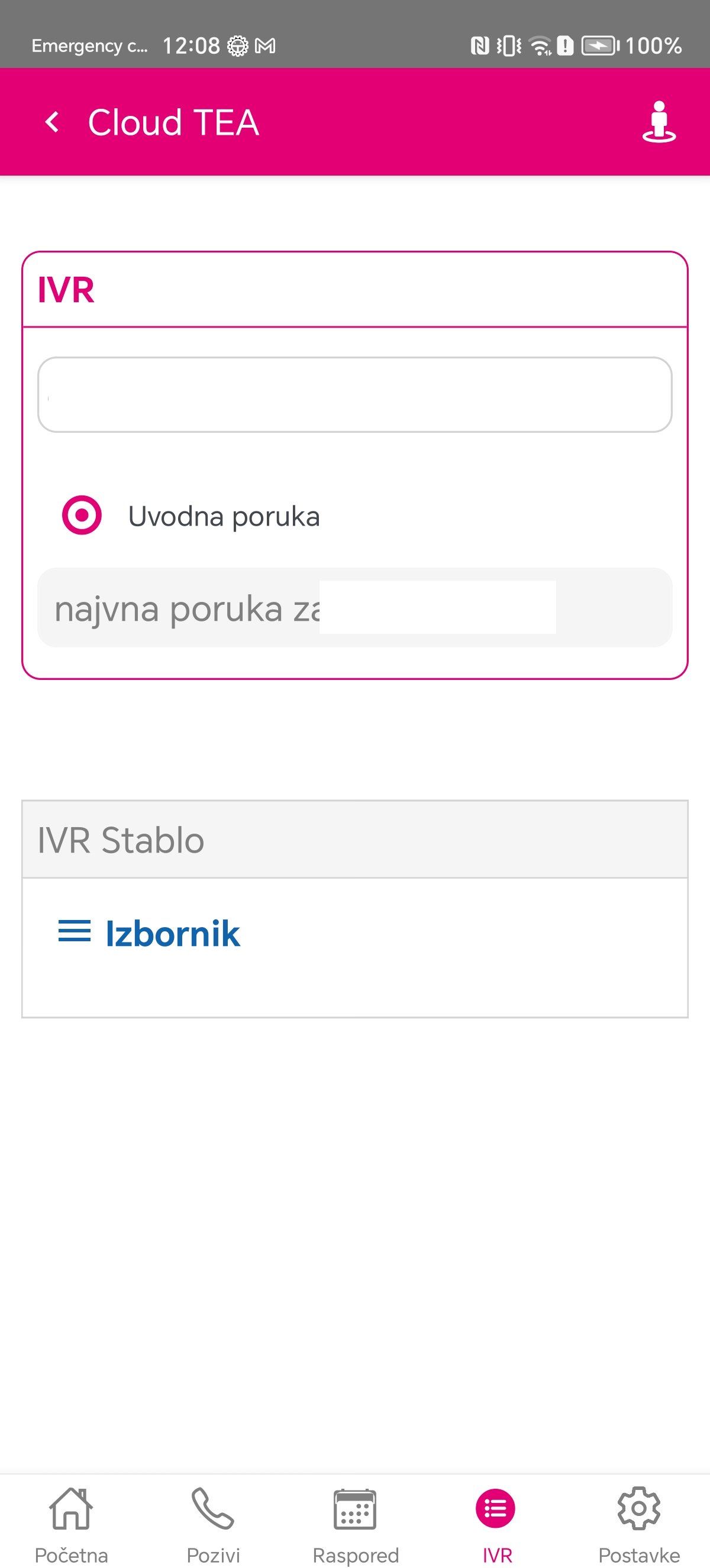710x1568 pixels.
Task: Tap the battery status icon
Action: 601,46
